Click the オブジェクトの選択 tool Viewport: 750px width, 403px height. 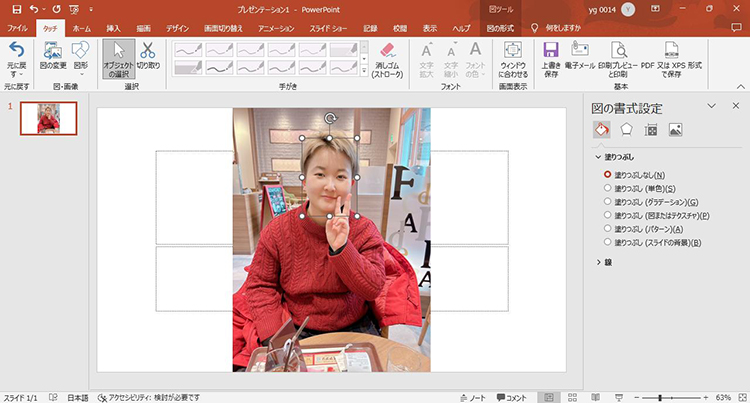[x=119, y=57]
